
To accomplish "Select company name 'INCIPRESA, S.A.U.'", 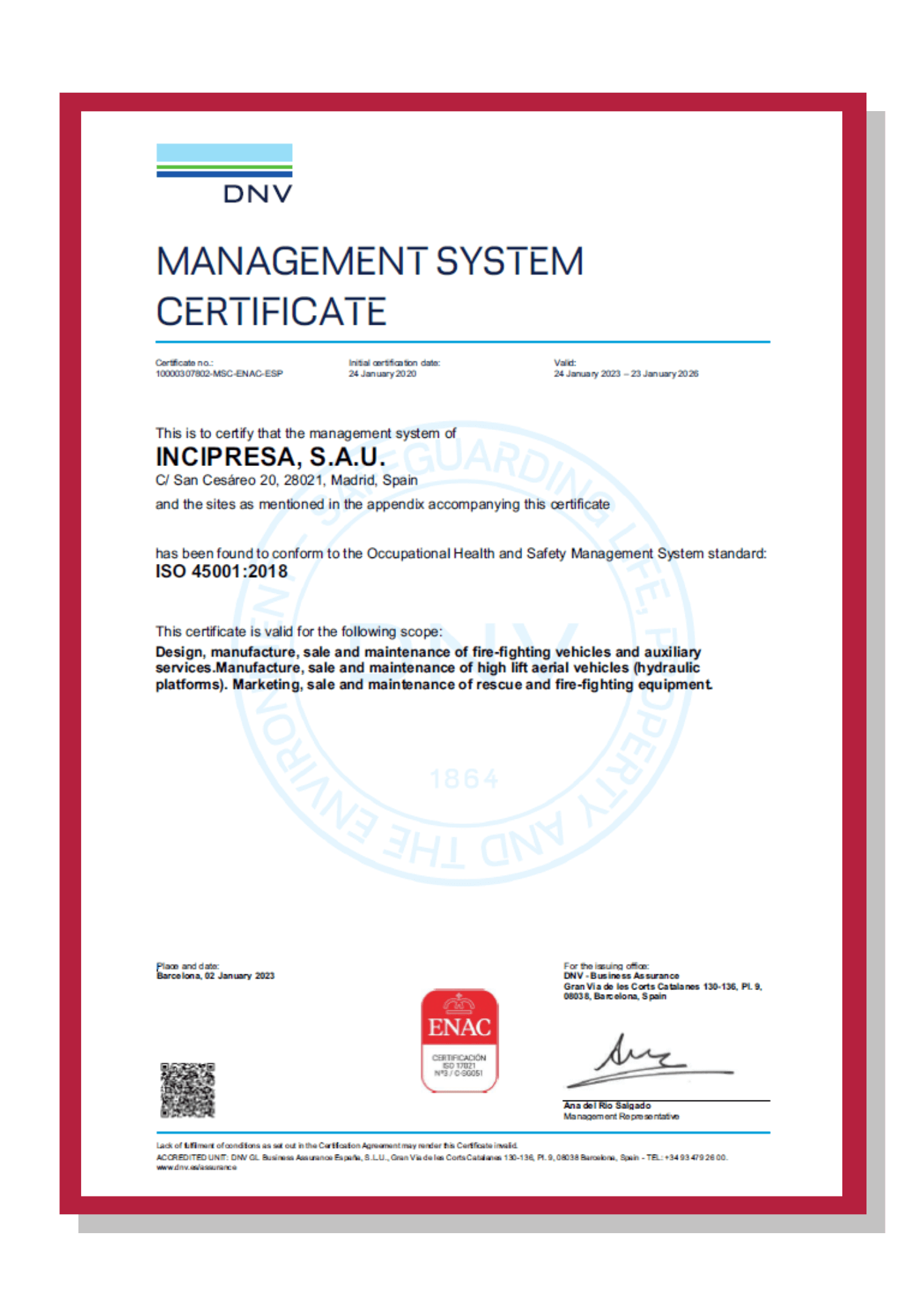I will [271, 457].
